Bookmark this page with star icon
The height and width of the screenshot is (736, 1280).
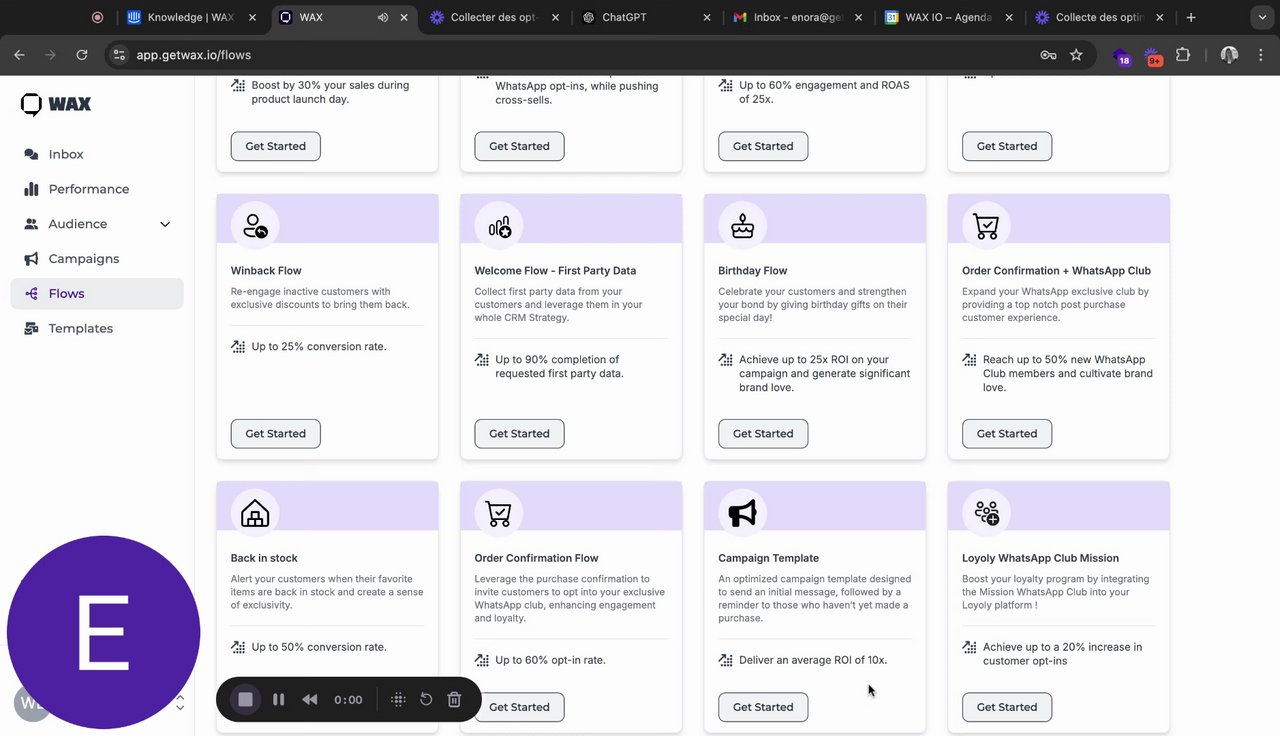[x=1076, y=55]
